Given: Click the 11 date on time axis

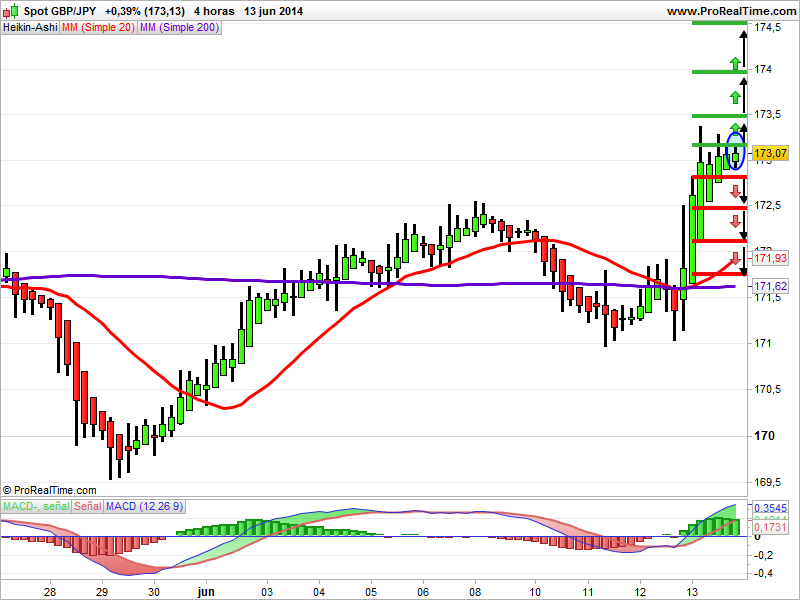Looking at the screenshot, I should point(588,592).
